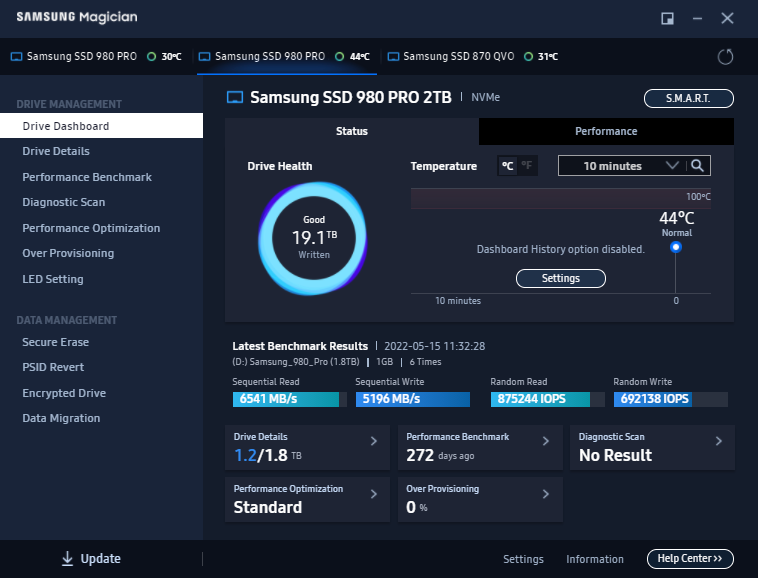Open Information link in footer

coord(595,559)
